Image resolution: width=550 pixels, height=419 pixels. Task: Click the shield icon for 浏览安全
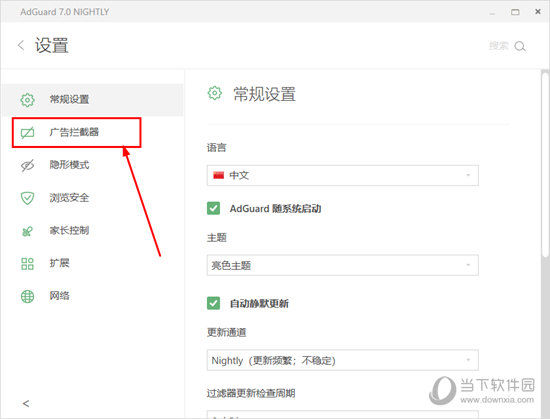27,198
